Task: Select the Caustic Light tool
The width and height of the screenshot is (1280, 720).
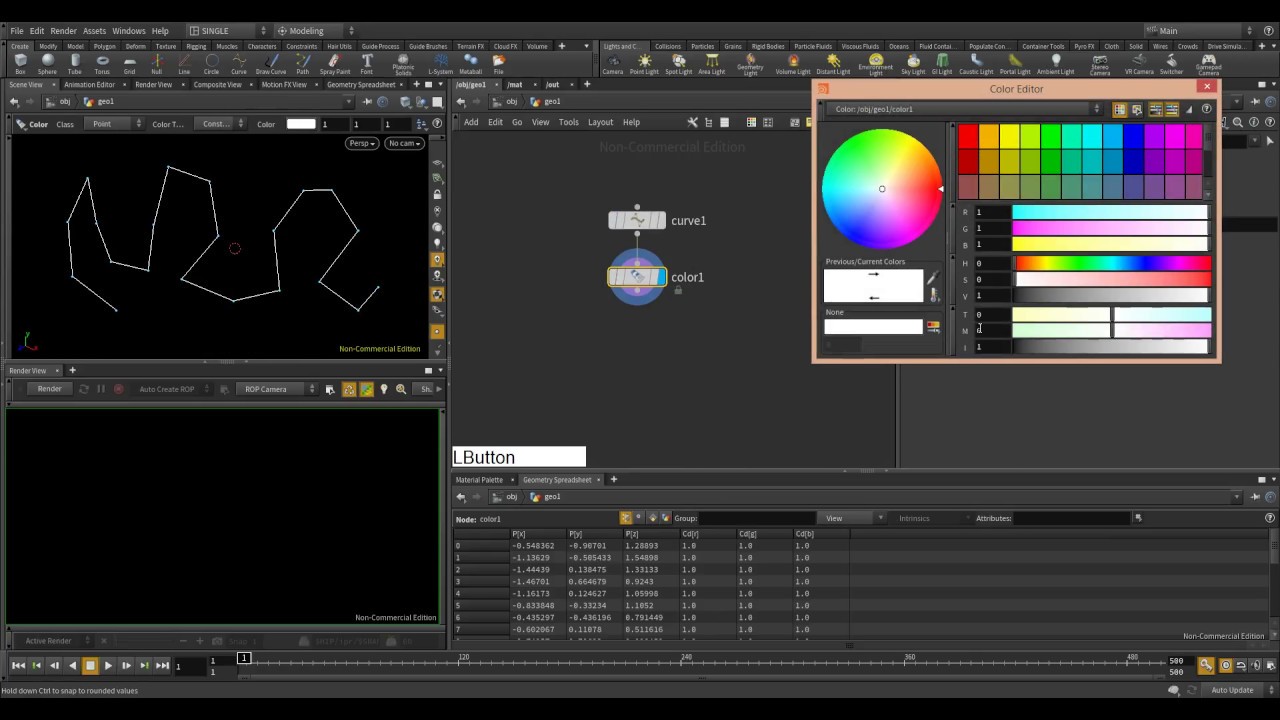Action: click(975, 64)
